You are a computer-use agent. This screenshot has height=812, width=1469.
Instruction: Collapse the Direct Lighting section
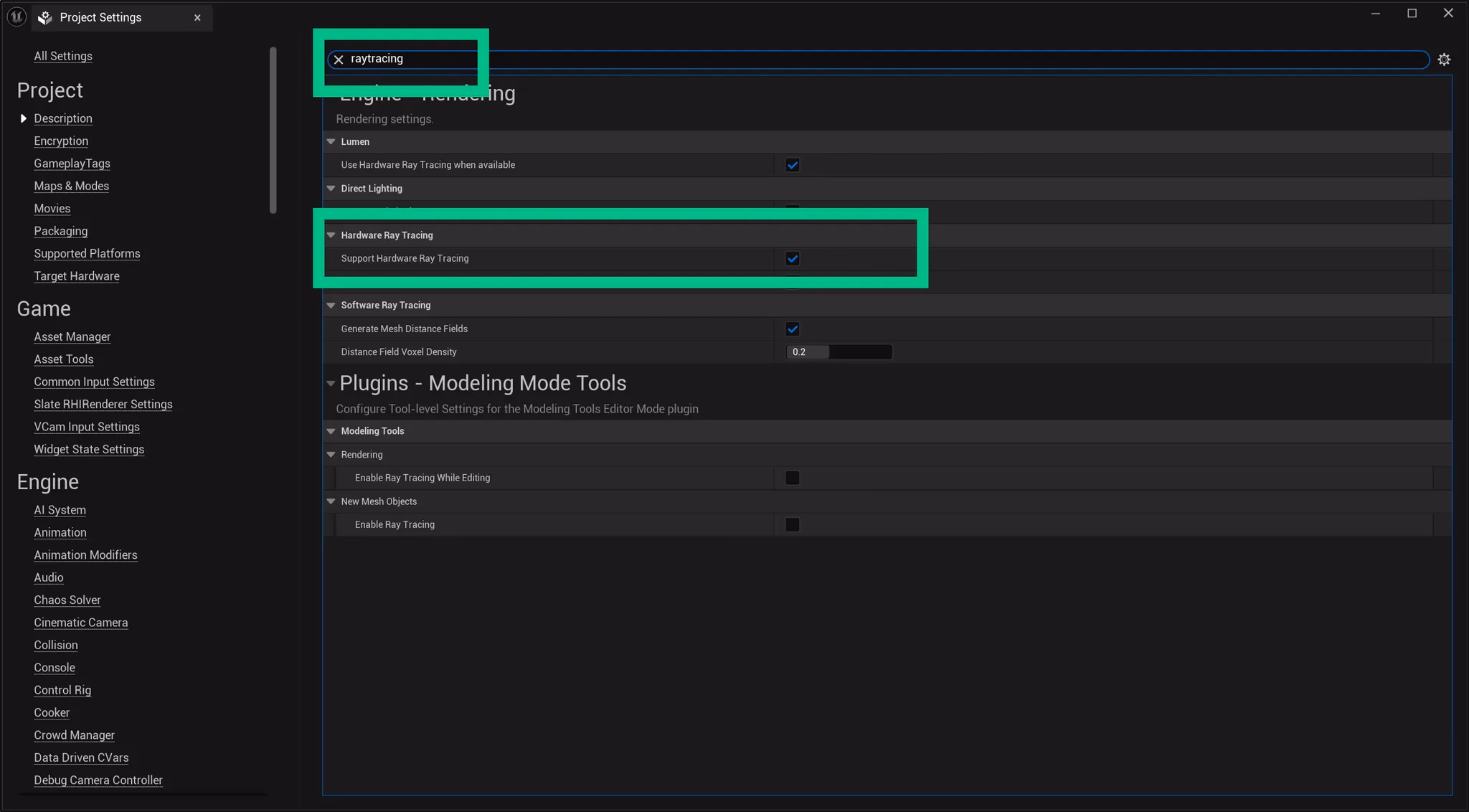tap(331, 188)
